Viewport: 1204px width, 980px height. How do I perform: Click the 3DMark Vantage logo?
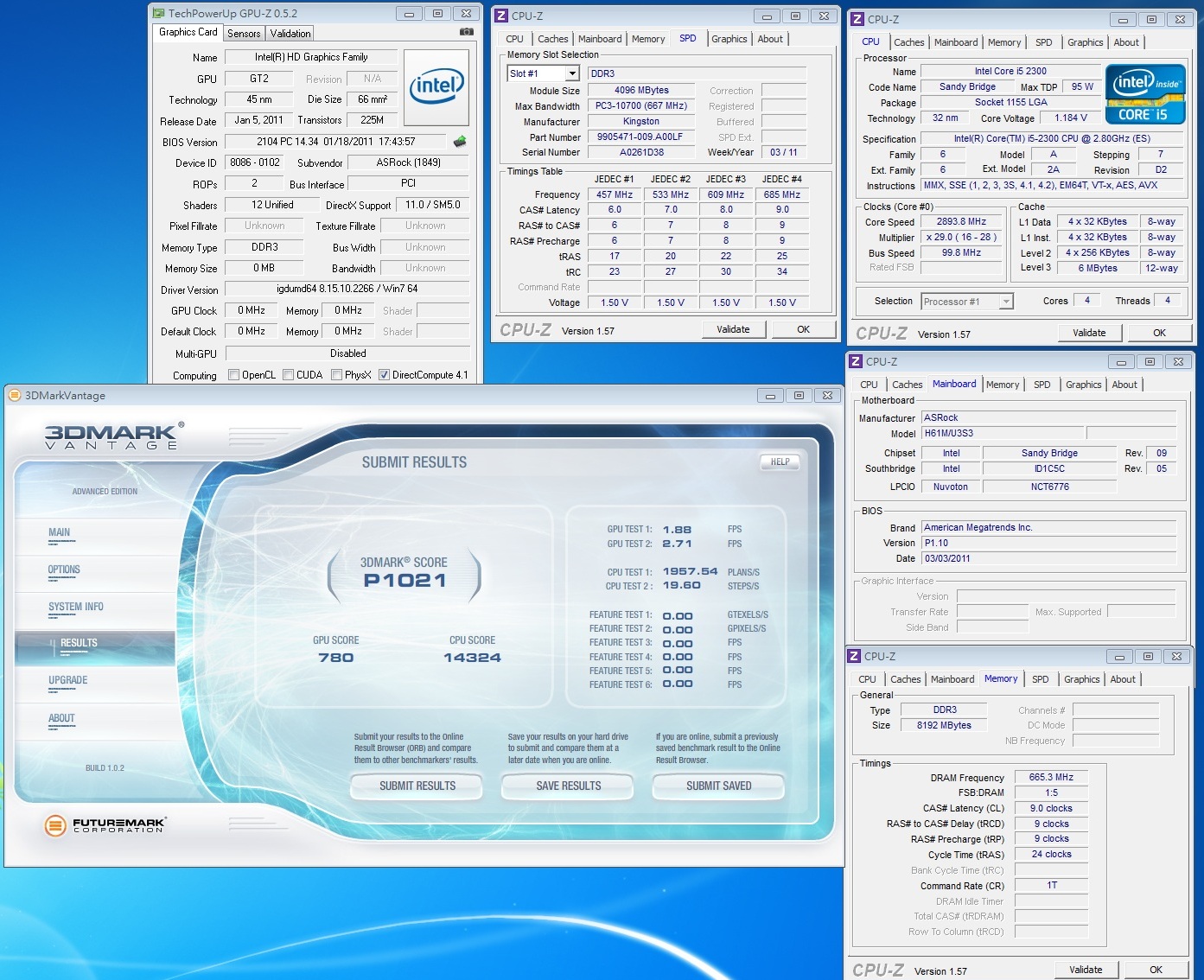(113, 436)
